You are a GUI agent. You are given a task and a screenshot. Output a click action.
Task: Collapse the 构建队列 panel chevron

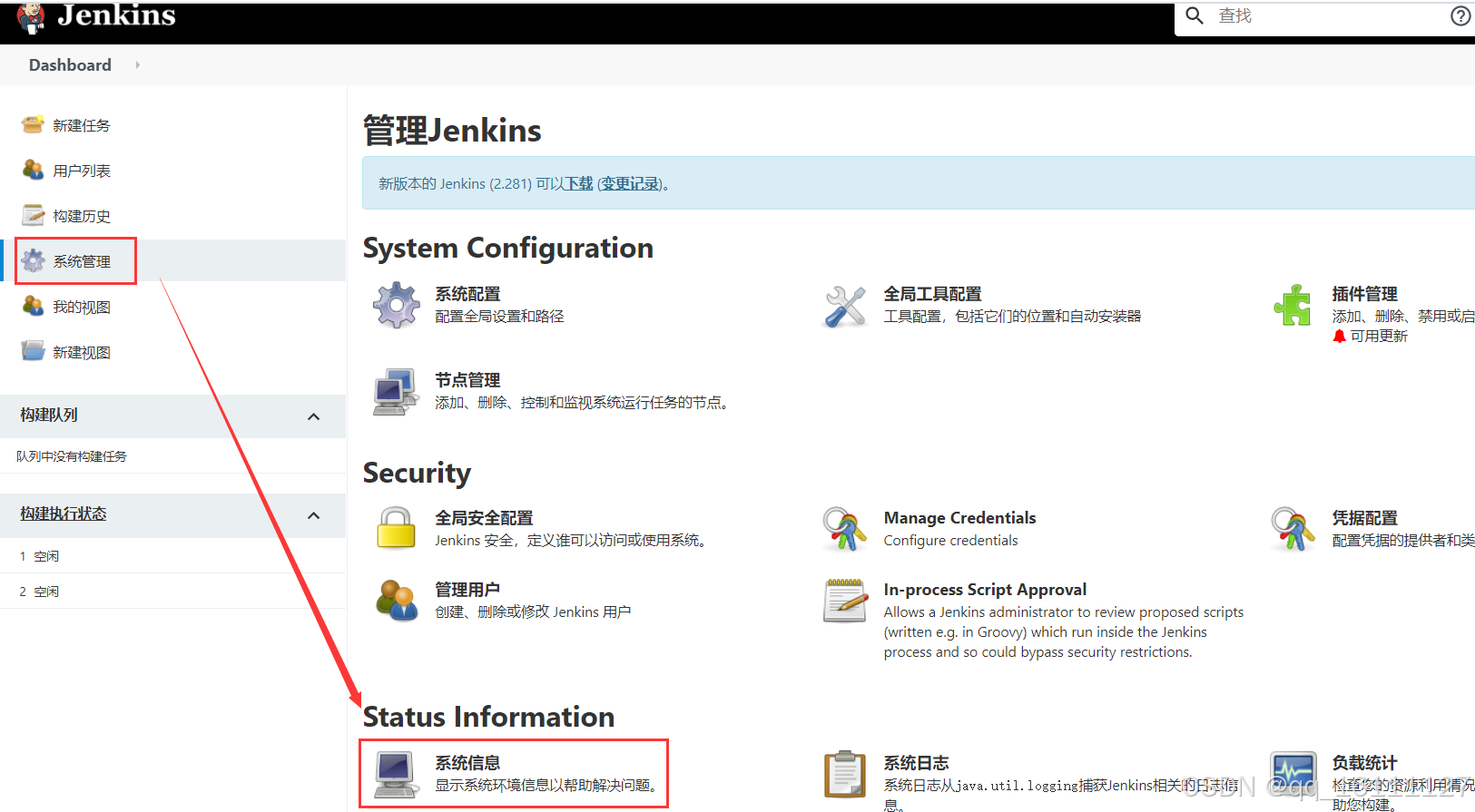click(x=314, y=416)
